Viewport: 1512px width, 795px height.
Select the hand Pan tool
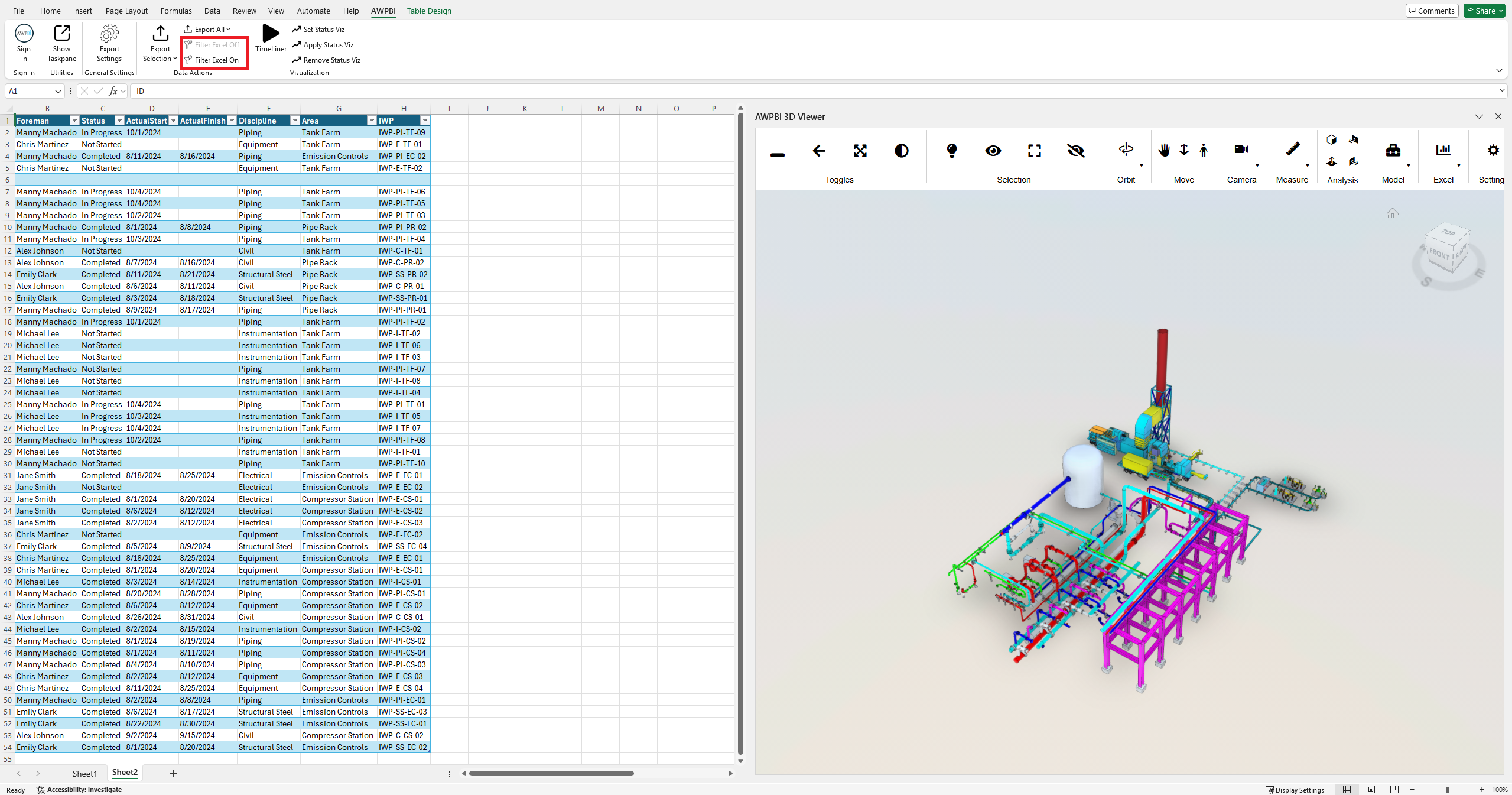[x=1164, y=150]
